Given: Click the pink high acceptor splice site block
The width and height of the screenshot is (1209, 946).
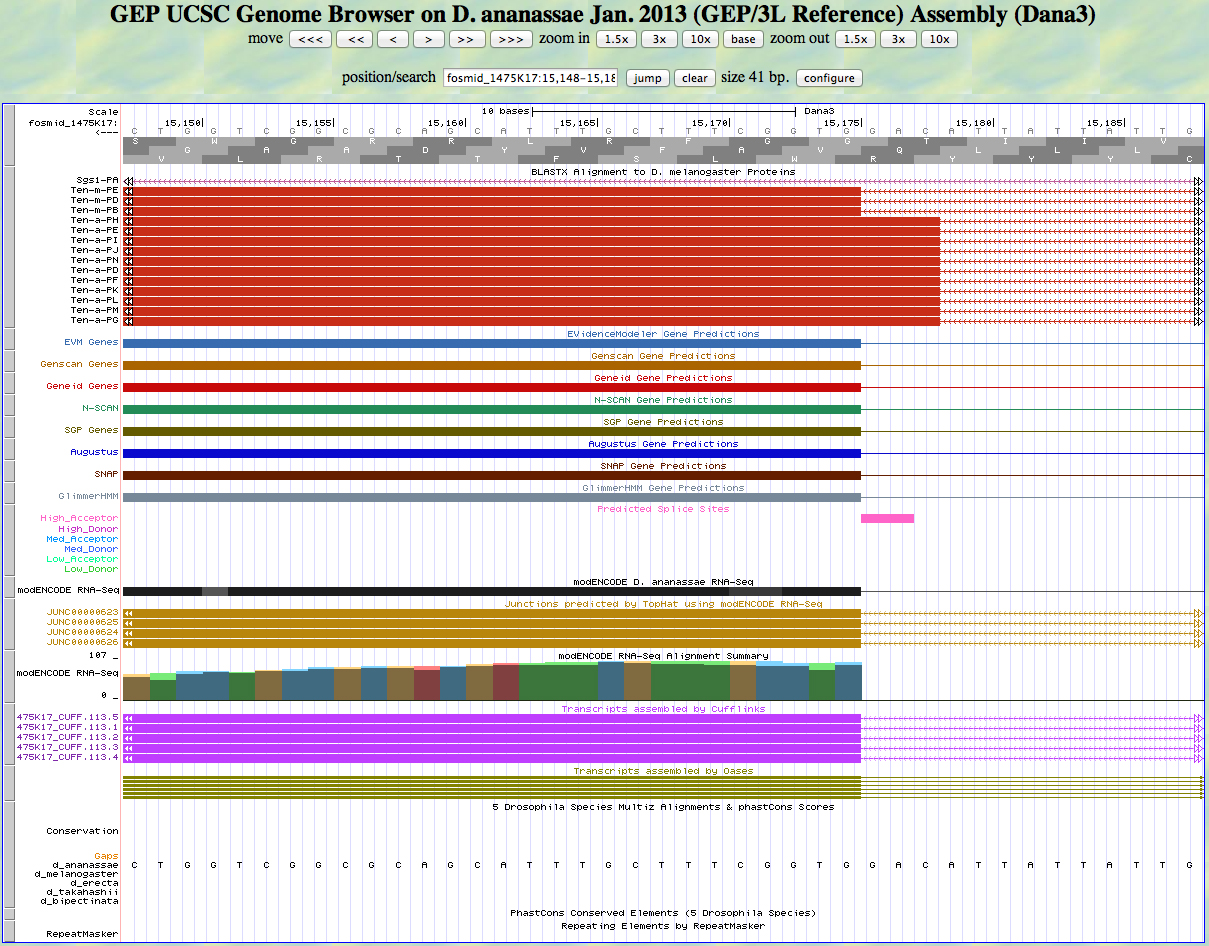Looking at the screenshot, I should (x=887, y=518).
